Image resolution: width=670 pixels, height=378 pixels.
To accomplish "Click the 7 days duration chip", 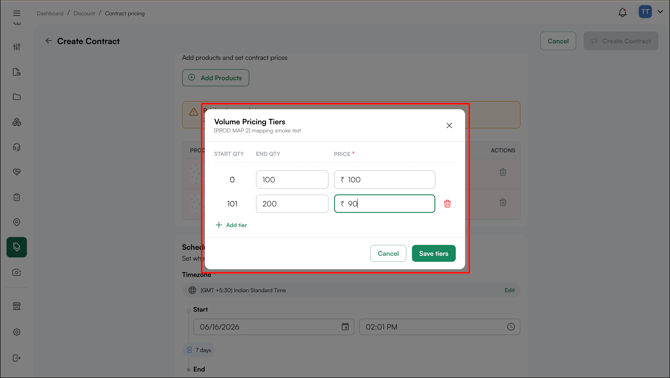I will coord(199,350).
